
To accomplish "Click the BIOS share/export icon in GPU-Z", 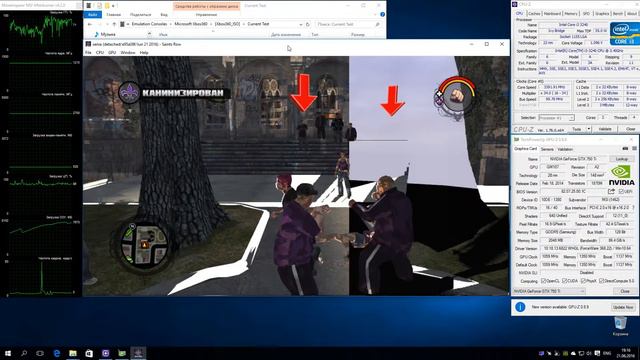I will 611,191.
